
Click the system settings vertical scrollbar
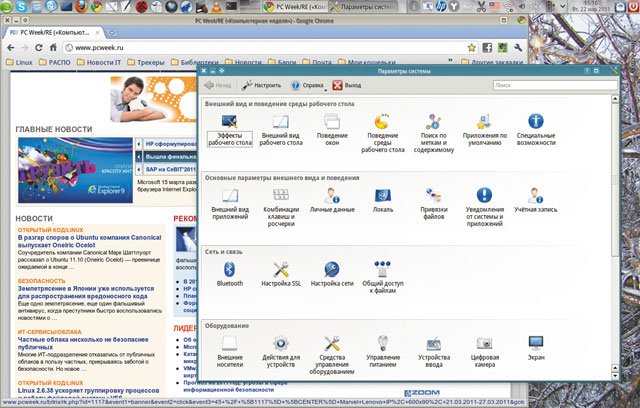(x=615, y=180)
